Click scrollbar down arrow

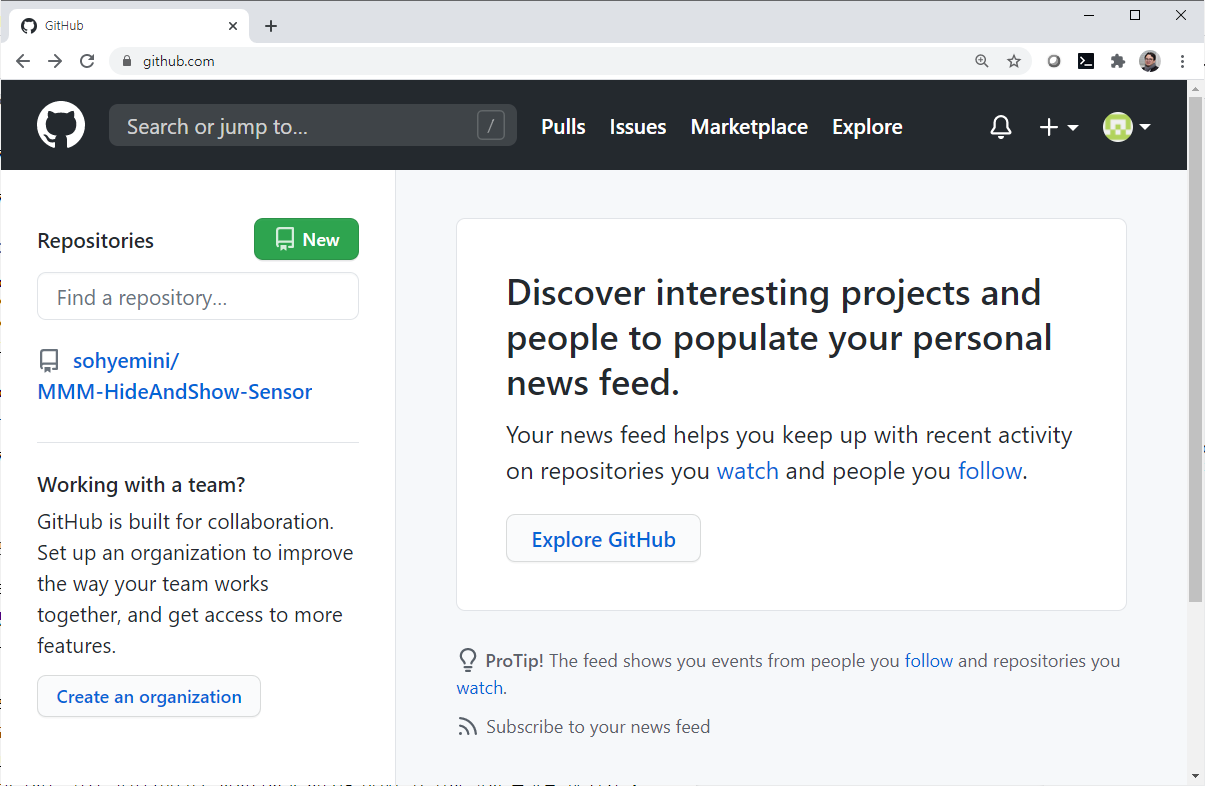(1196, 775)
